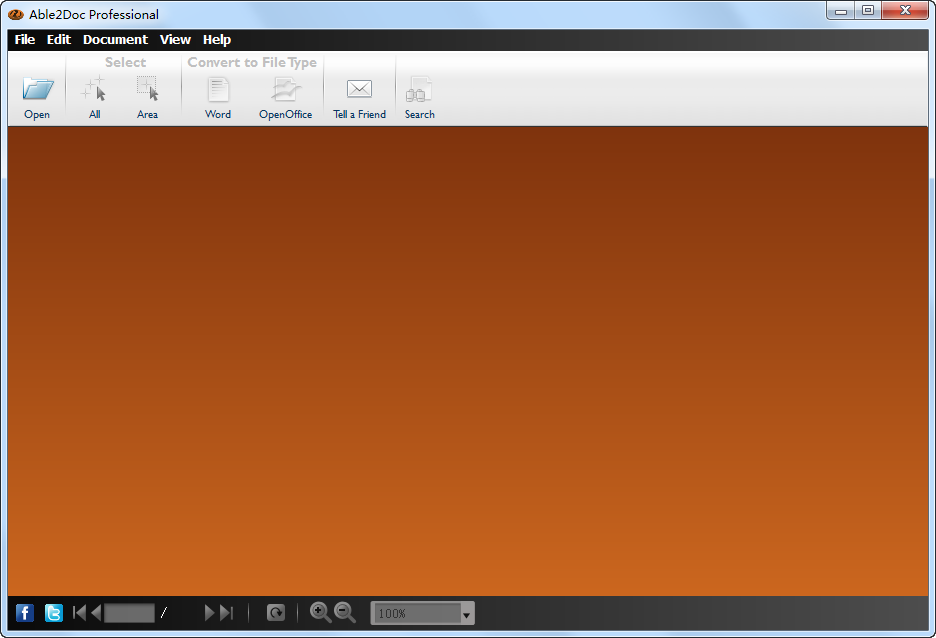Jump to last page arrow
This screenshot has height=638, width=936.
click(227, 613)
